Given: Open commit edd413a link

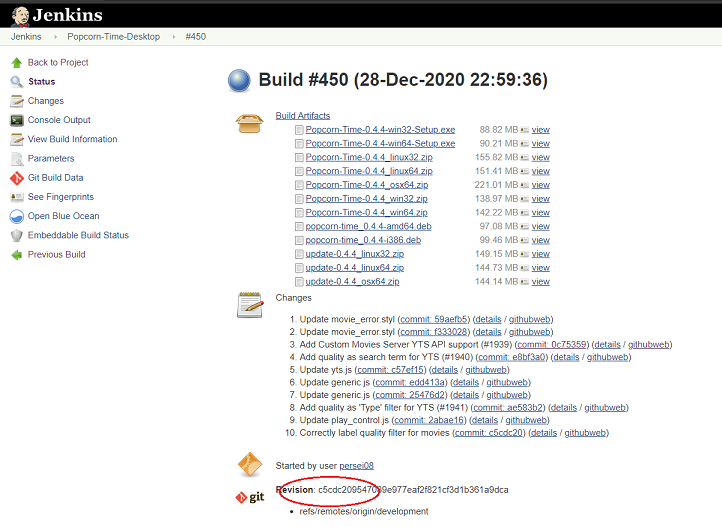Looking at the screenshot, I should tap(411, 382).
